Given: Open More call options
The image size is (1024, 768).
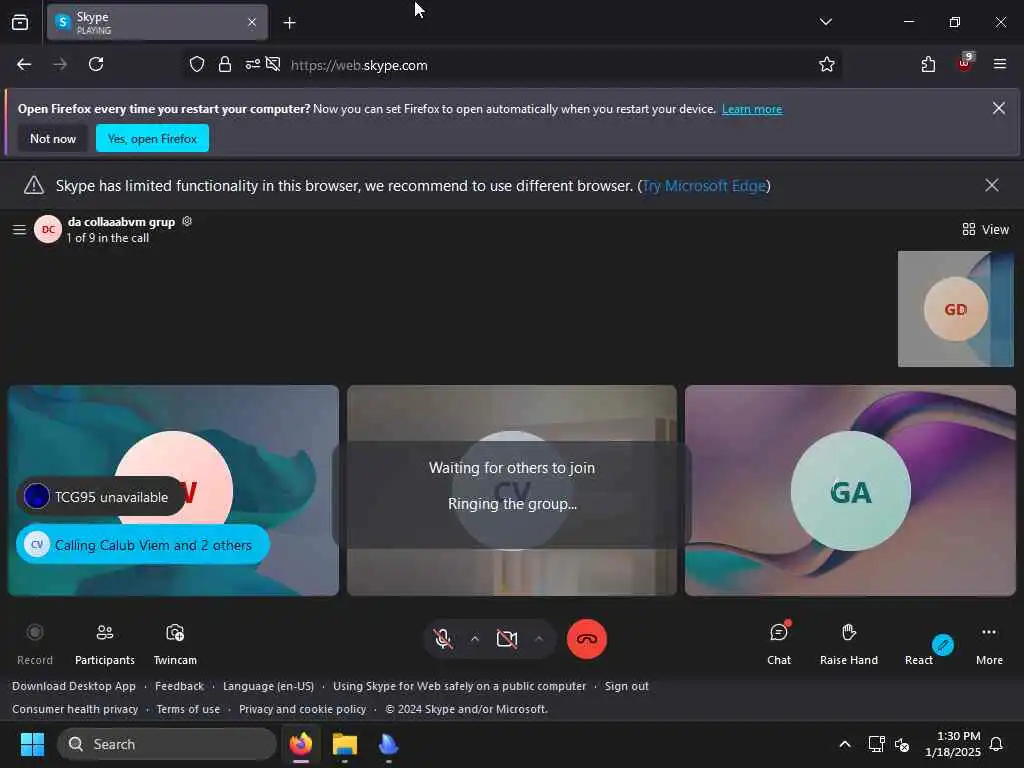Looking at the screenshot, I should point(989,644).
